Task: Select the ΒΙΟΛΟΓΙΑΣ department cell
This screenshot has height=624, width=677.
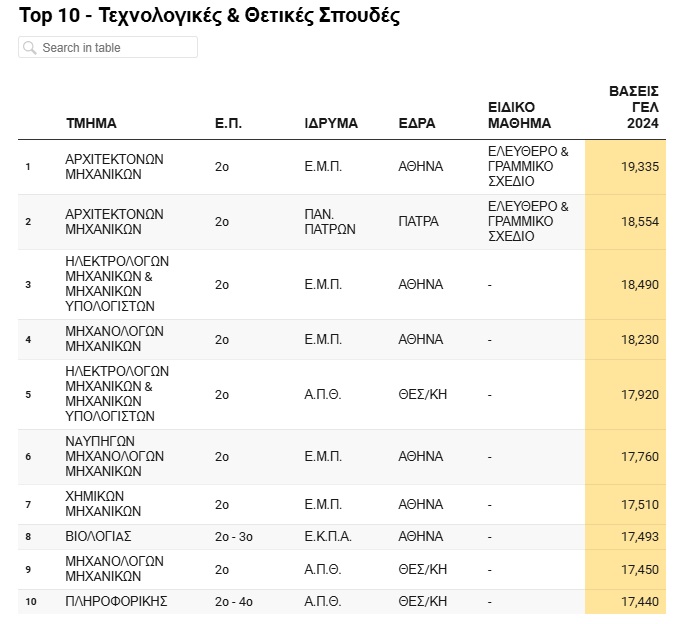Action: pyautogui.click(x=98, y=537)
